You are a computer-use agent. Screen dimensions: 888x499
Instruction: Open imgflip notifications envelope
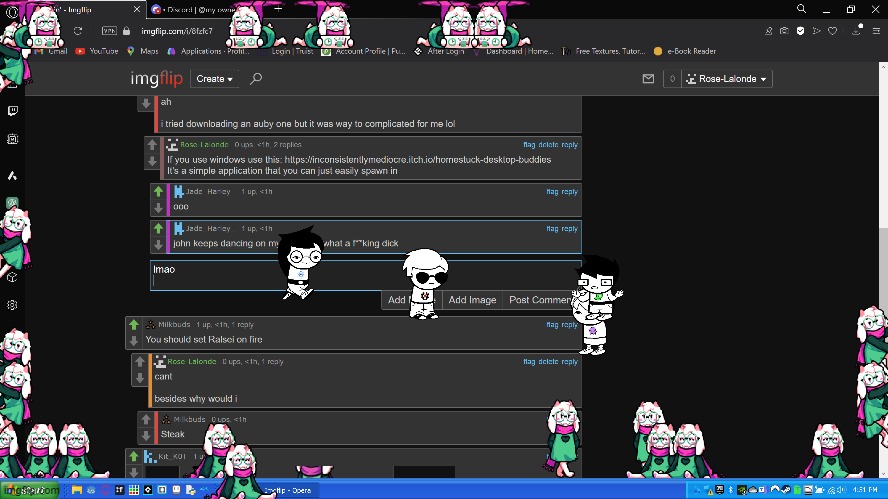[648, 79]
